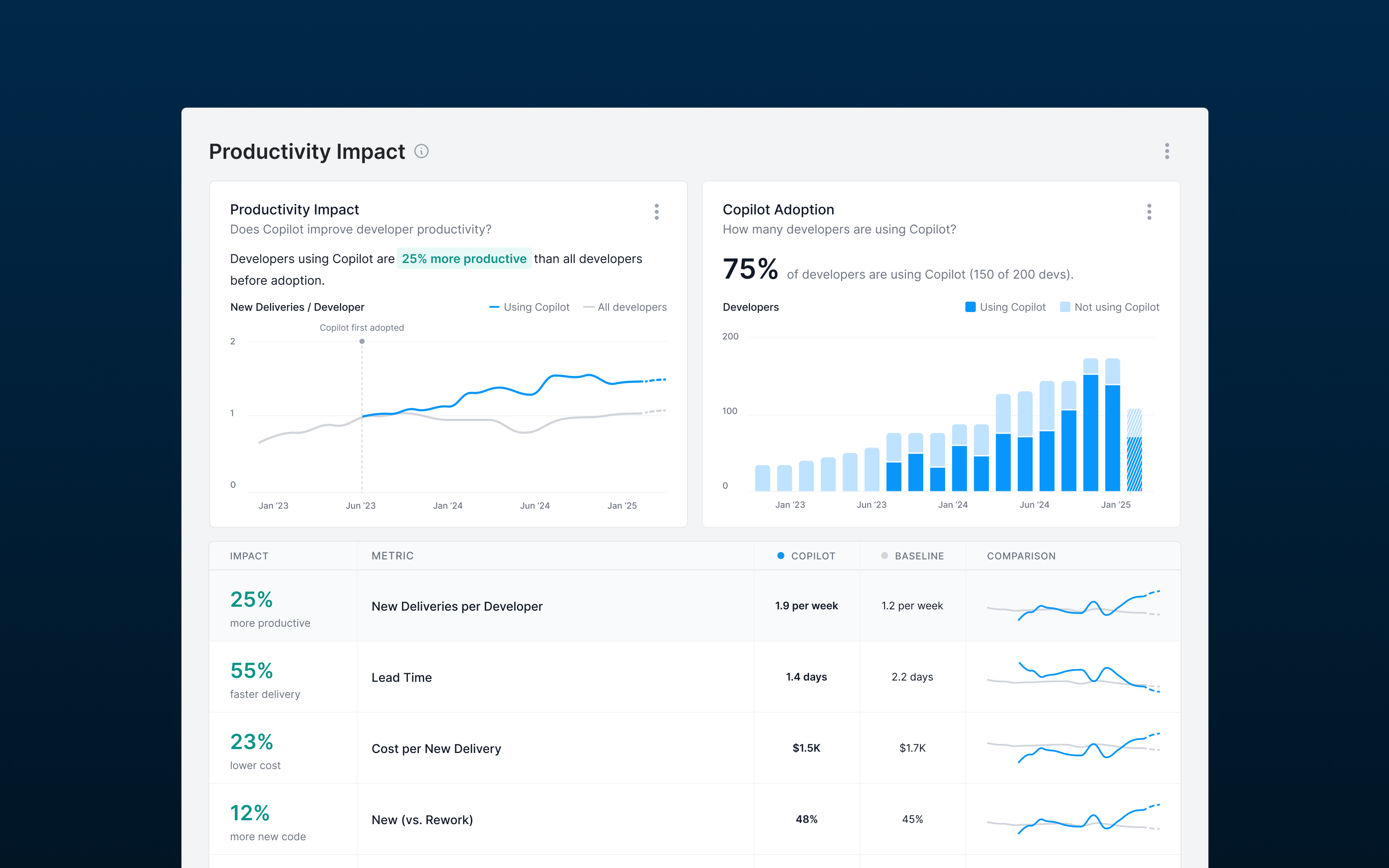The width and height of the screenshot is (1389, 868).
Task: Open the Cost per New Delivery row
Action: (x=436, y=749)
